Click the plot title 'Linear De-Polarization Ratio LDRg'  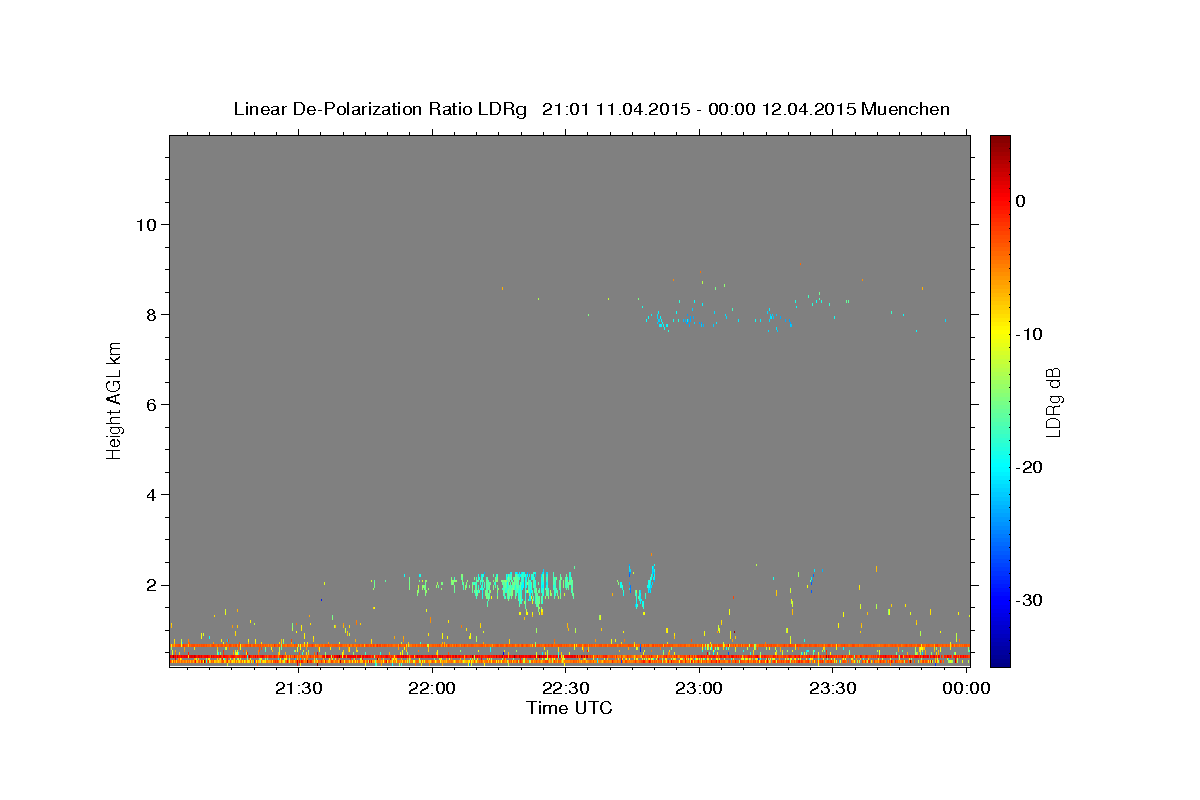pyautogui.click(x=380, y=109)
